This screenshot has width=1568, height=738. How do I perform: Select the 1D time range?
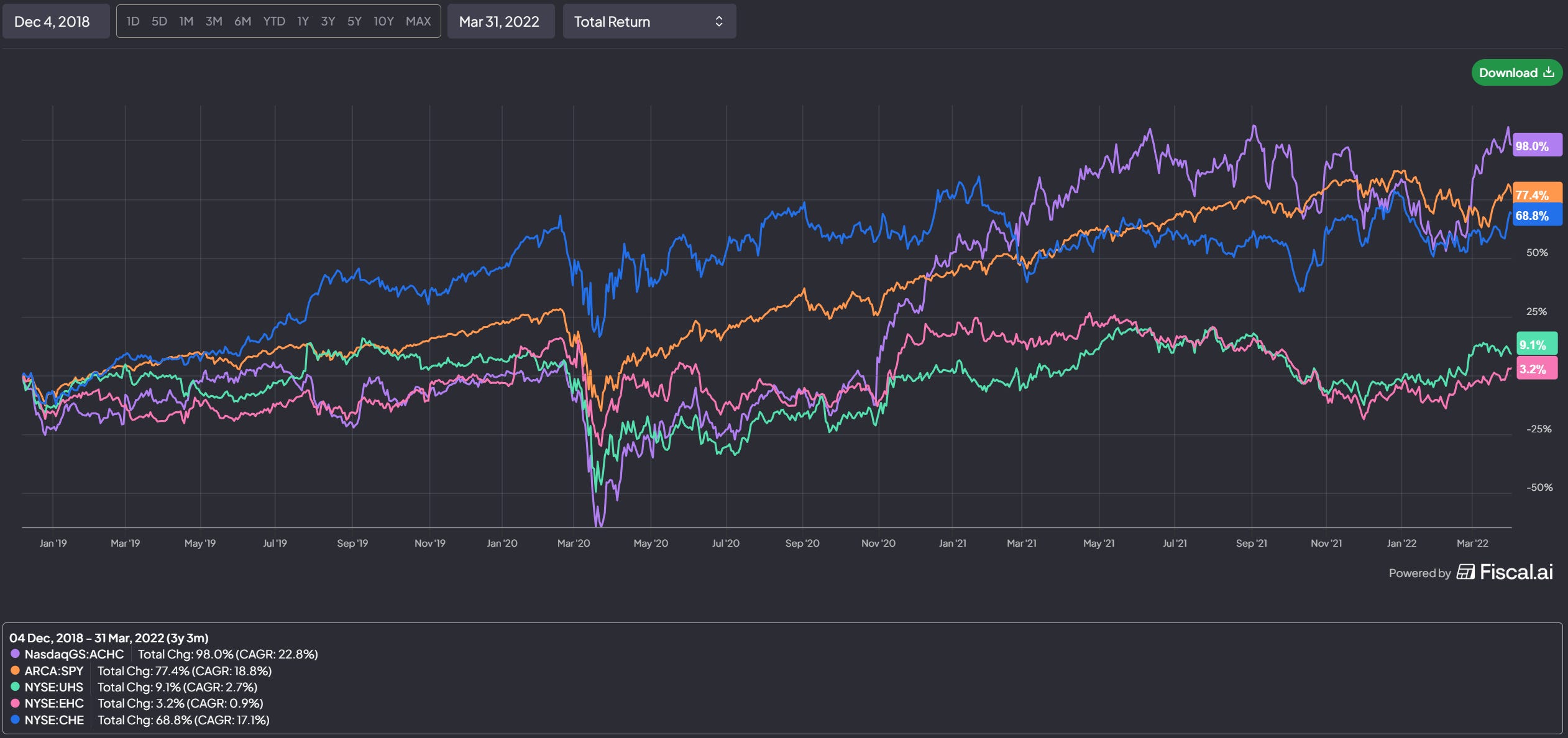[132, 22]
